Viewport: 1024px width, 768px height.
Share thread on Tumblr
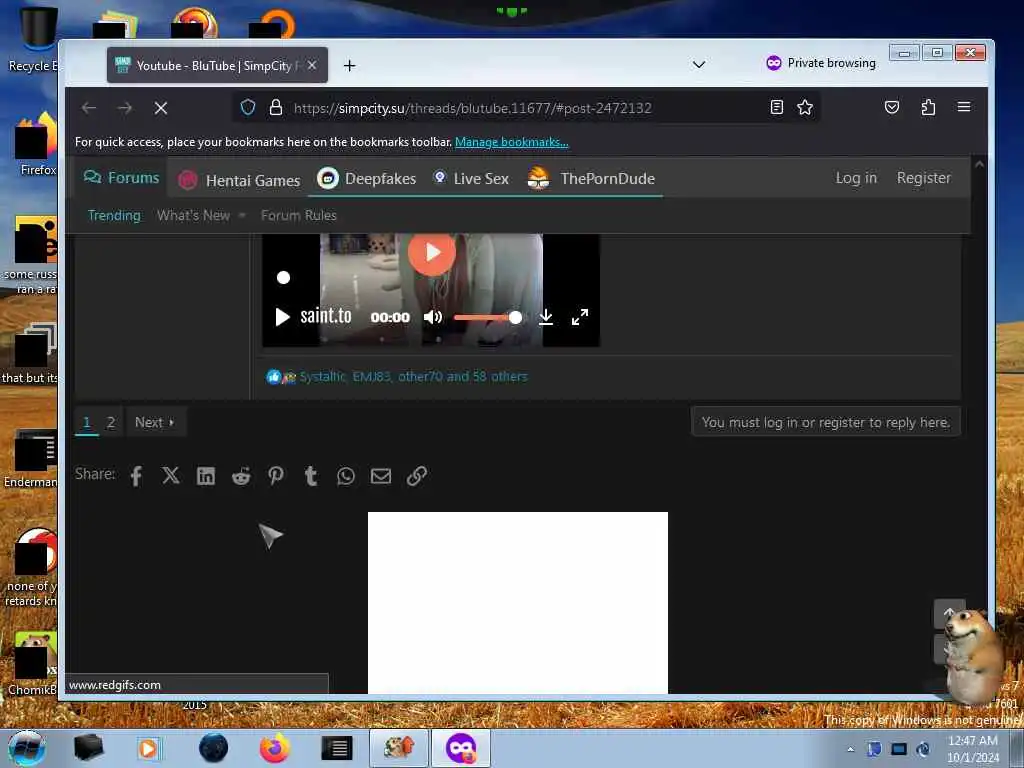pos(311,476)
